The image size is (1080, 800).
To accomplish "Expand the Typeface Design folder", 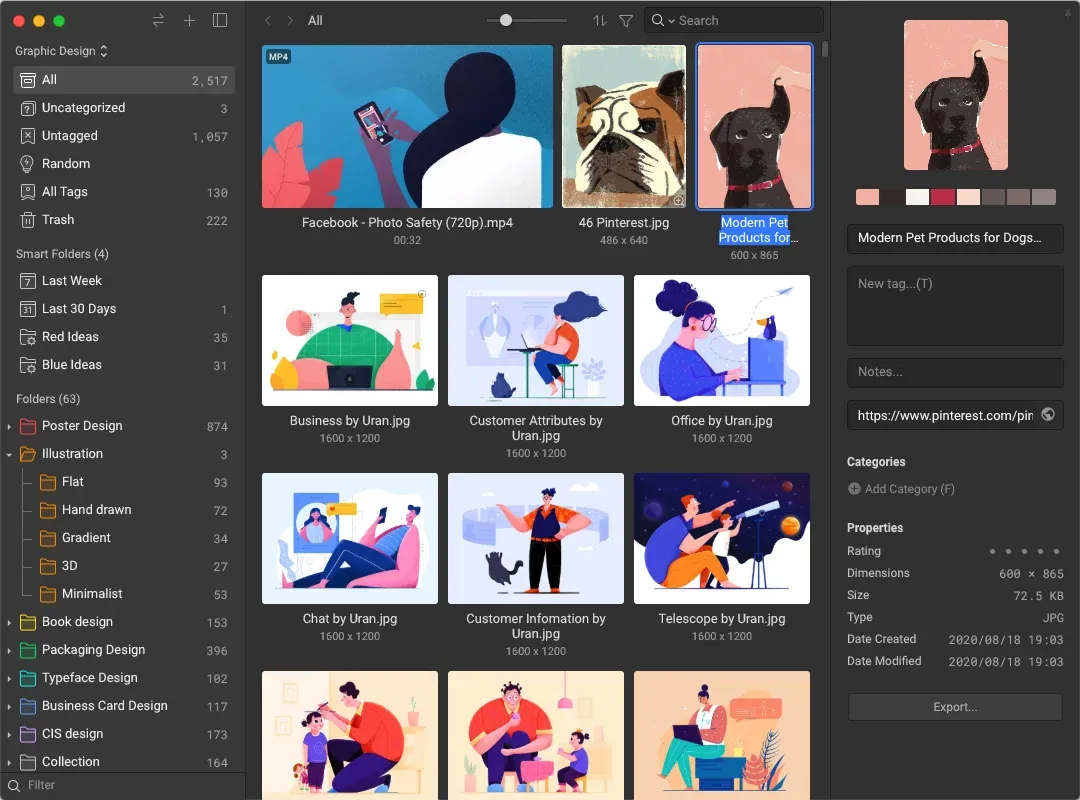I will [x=9, y=679].
